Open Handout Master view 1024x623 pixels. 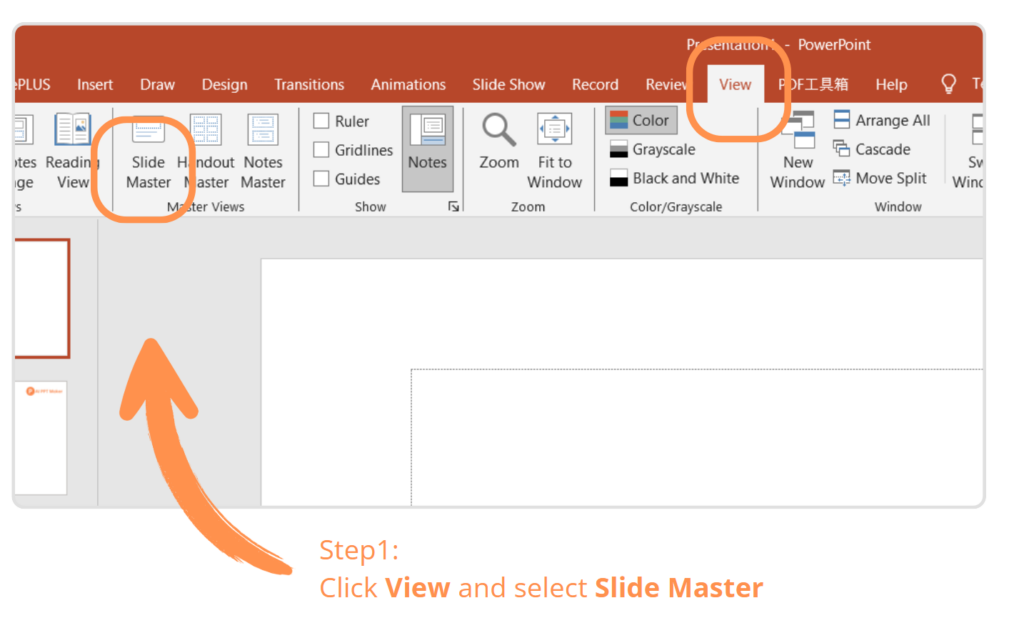click(206, 151)
